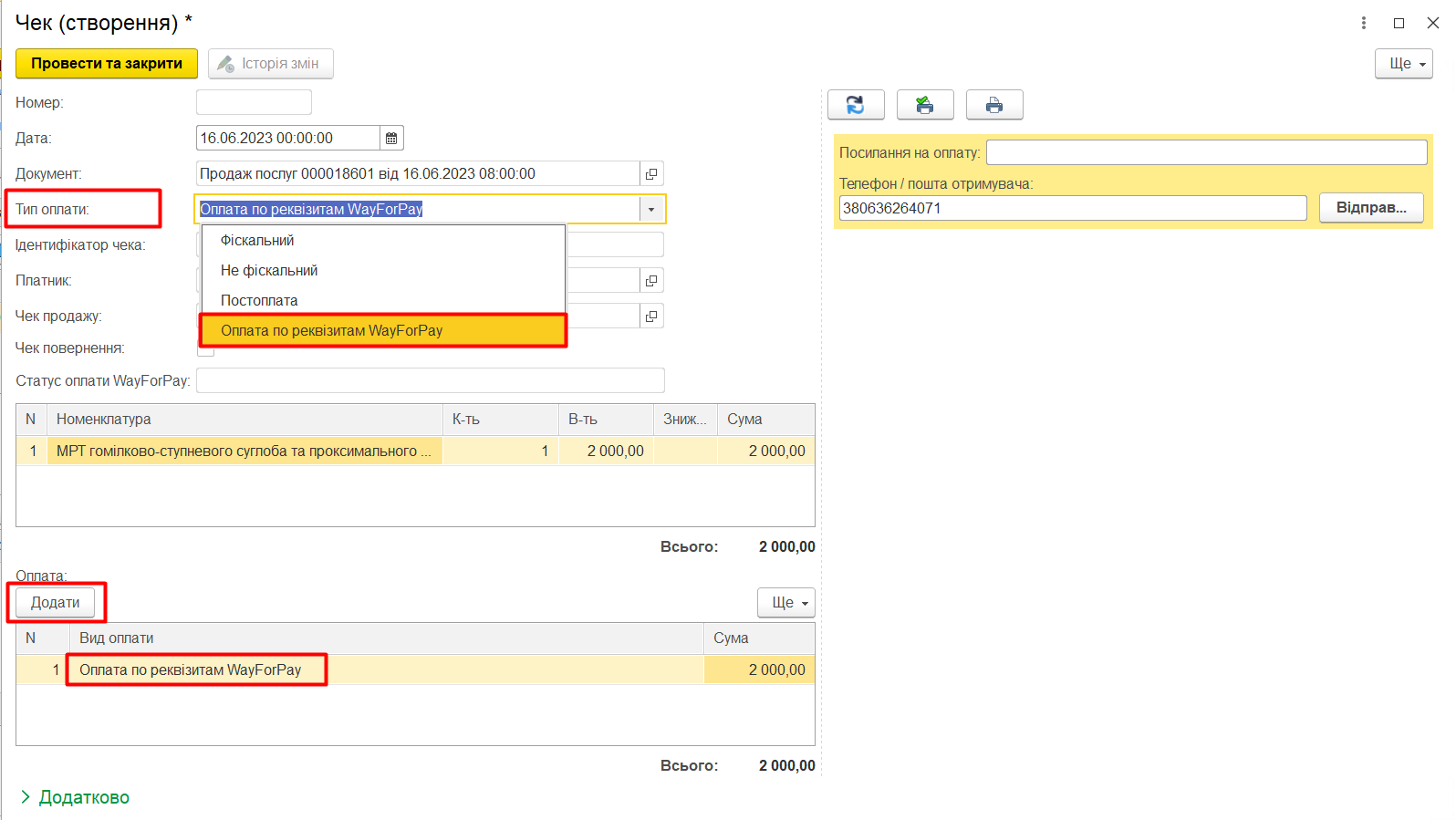Click the Посилання на оплату input field
The image size is (1456, 820).
pyautogui.click(x=1205, y=152)
